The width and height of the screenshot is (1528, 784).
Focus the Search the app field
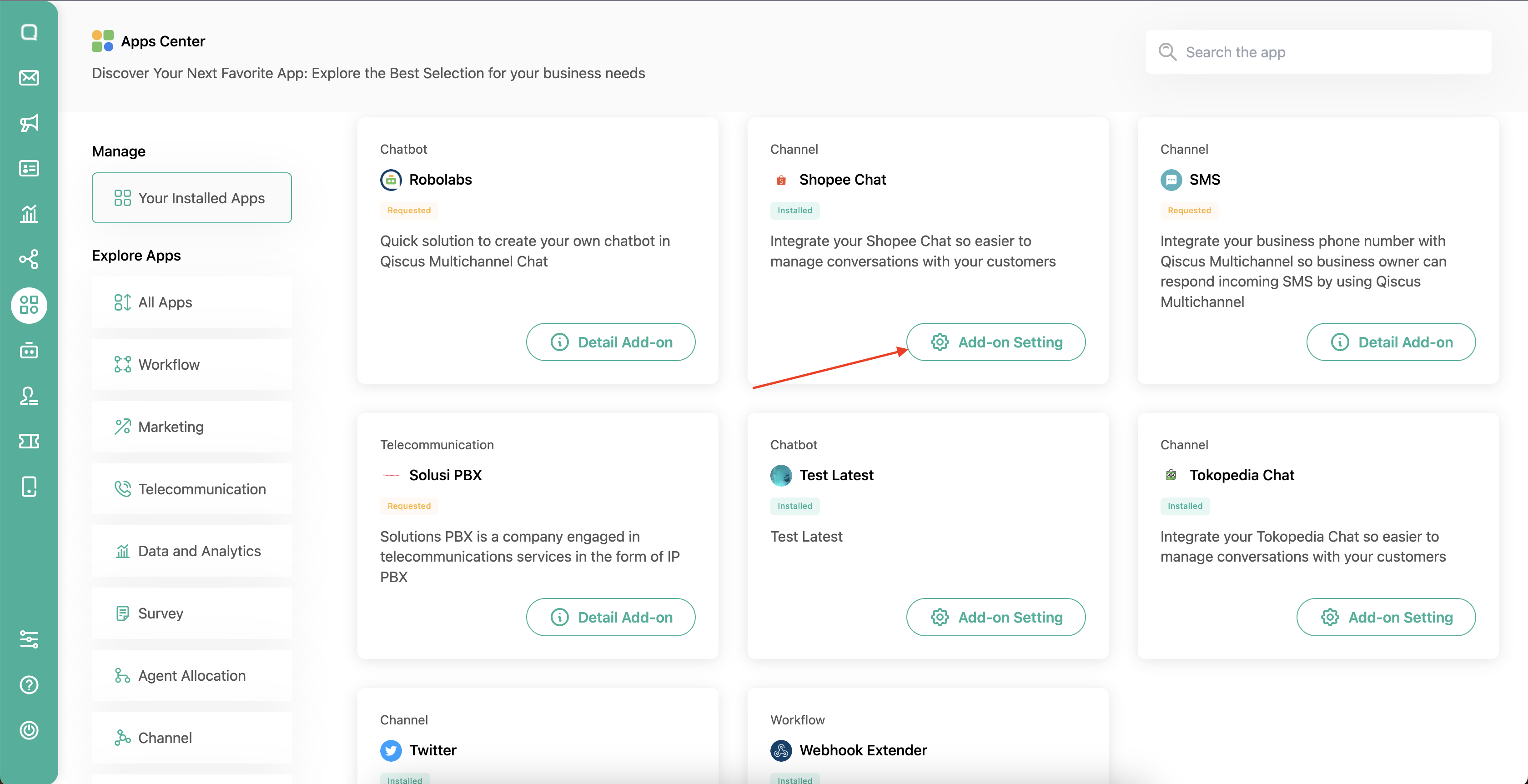click(1318, 52)
